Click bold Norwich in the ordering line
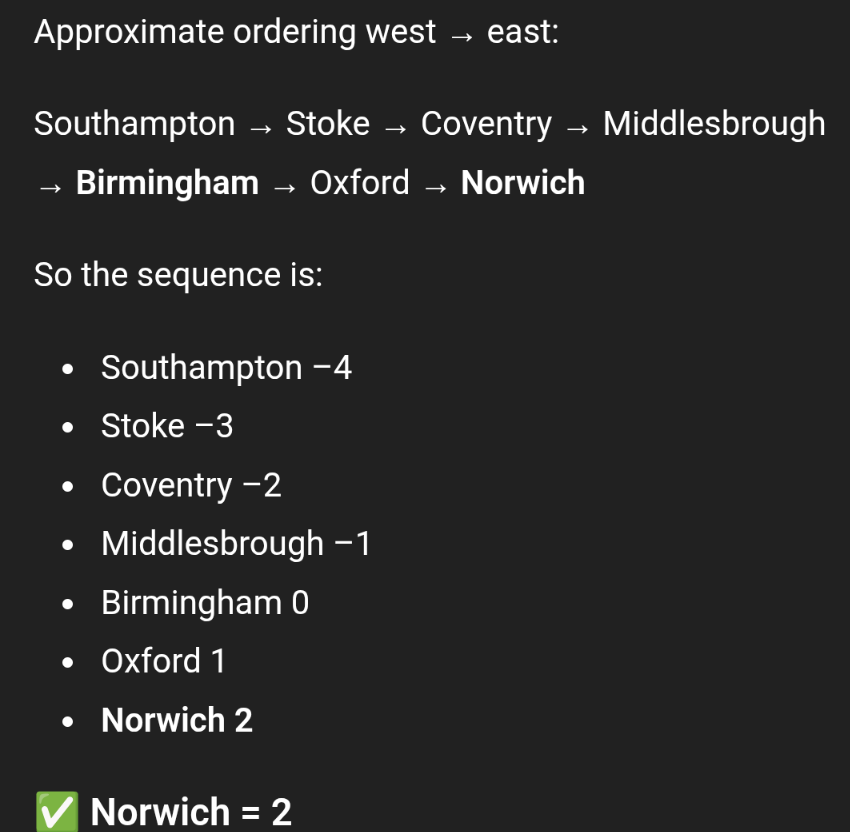The height and width of the screenshot is (832, 850). click(523, 183)
